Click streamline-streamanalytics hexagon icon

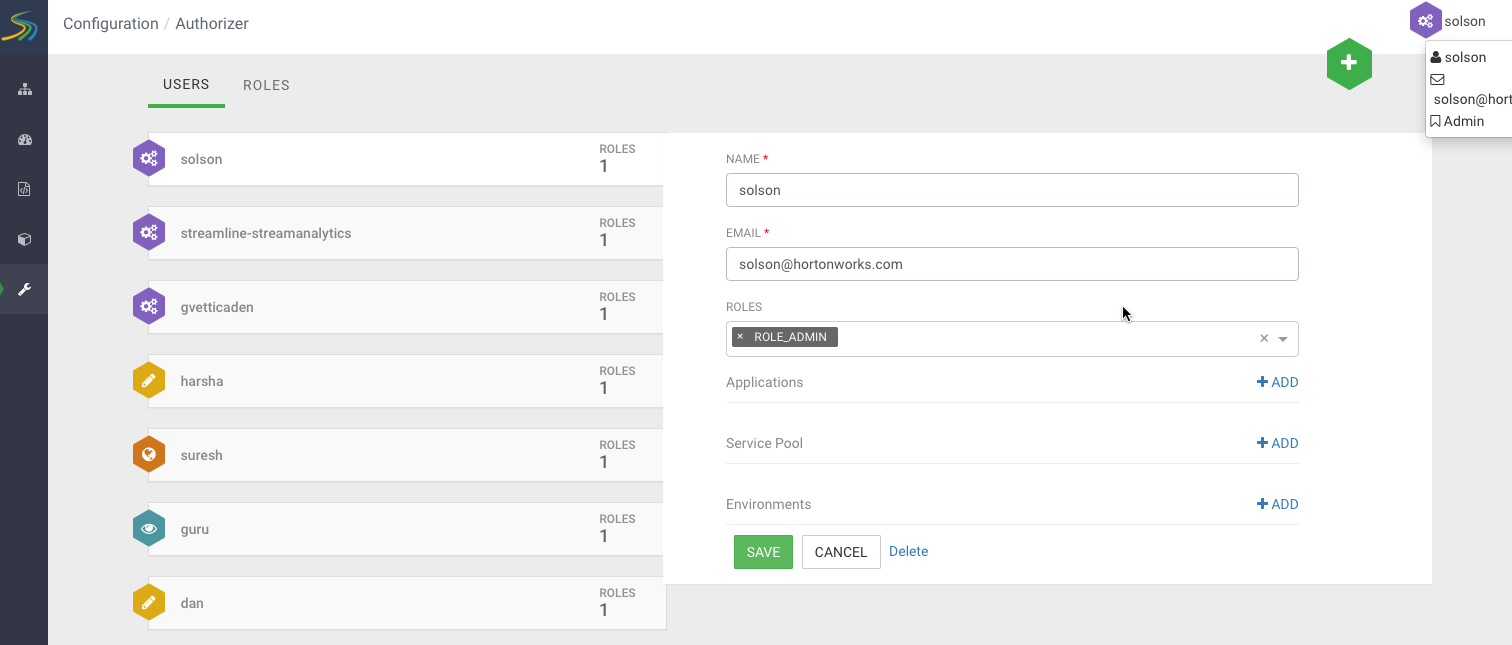point(149,232)
